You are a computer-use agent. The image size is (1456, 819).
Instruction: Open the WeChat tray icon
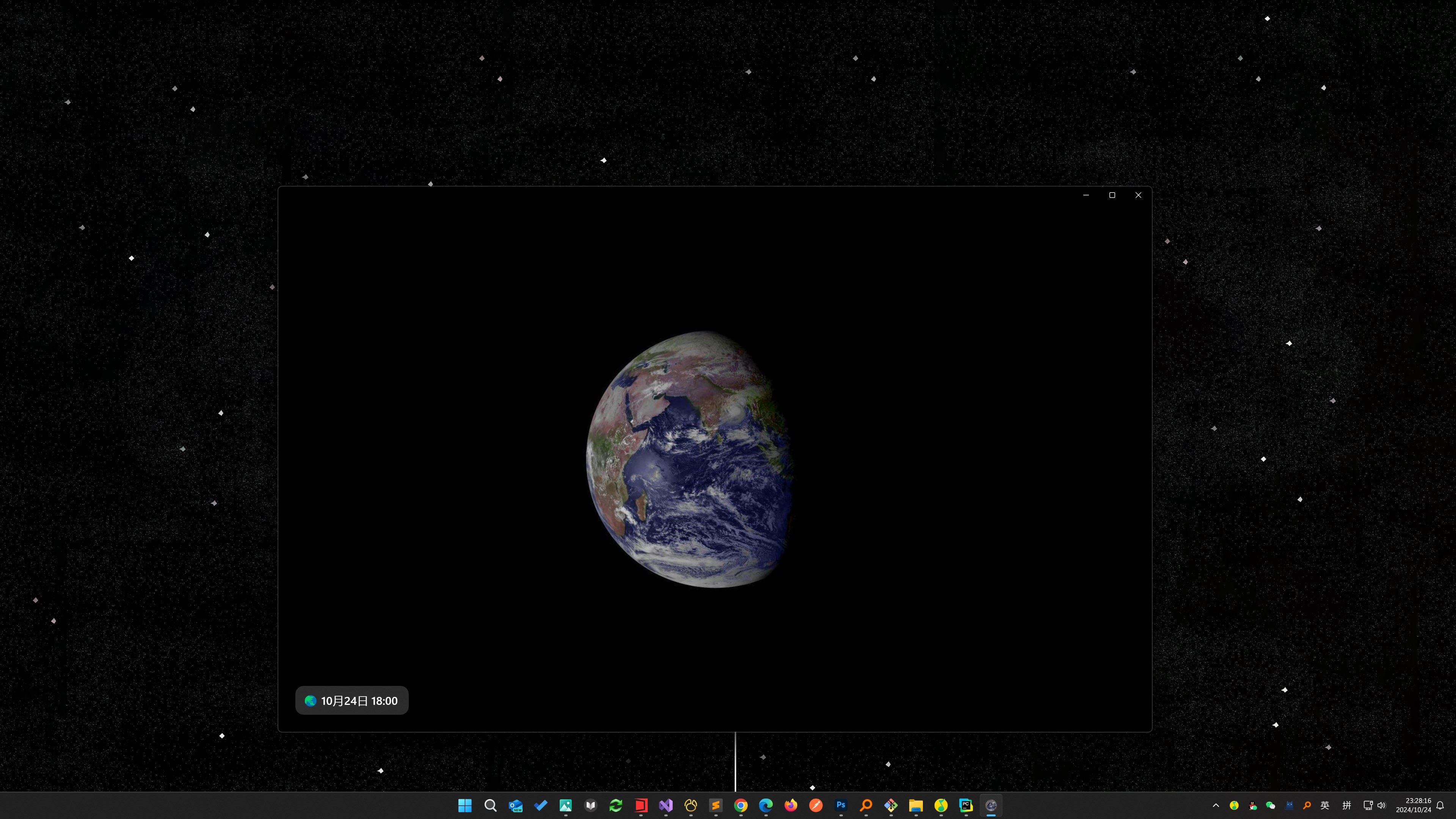(1271, 805)
